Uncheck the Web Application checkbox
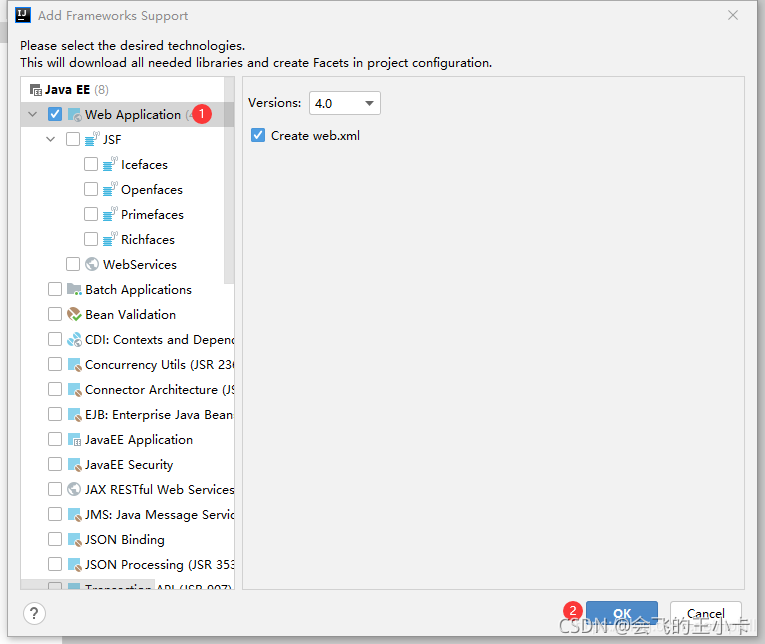Screen dimensions: 765x644 (55, 114)
